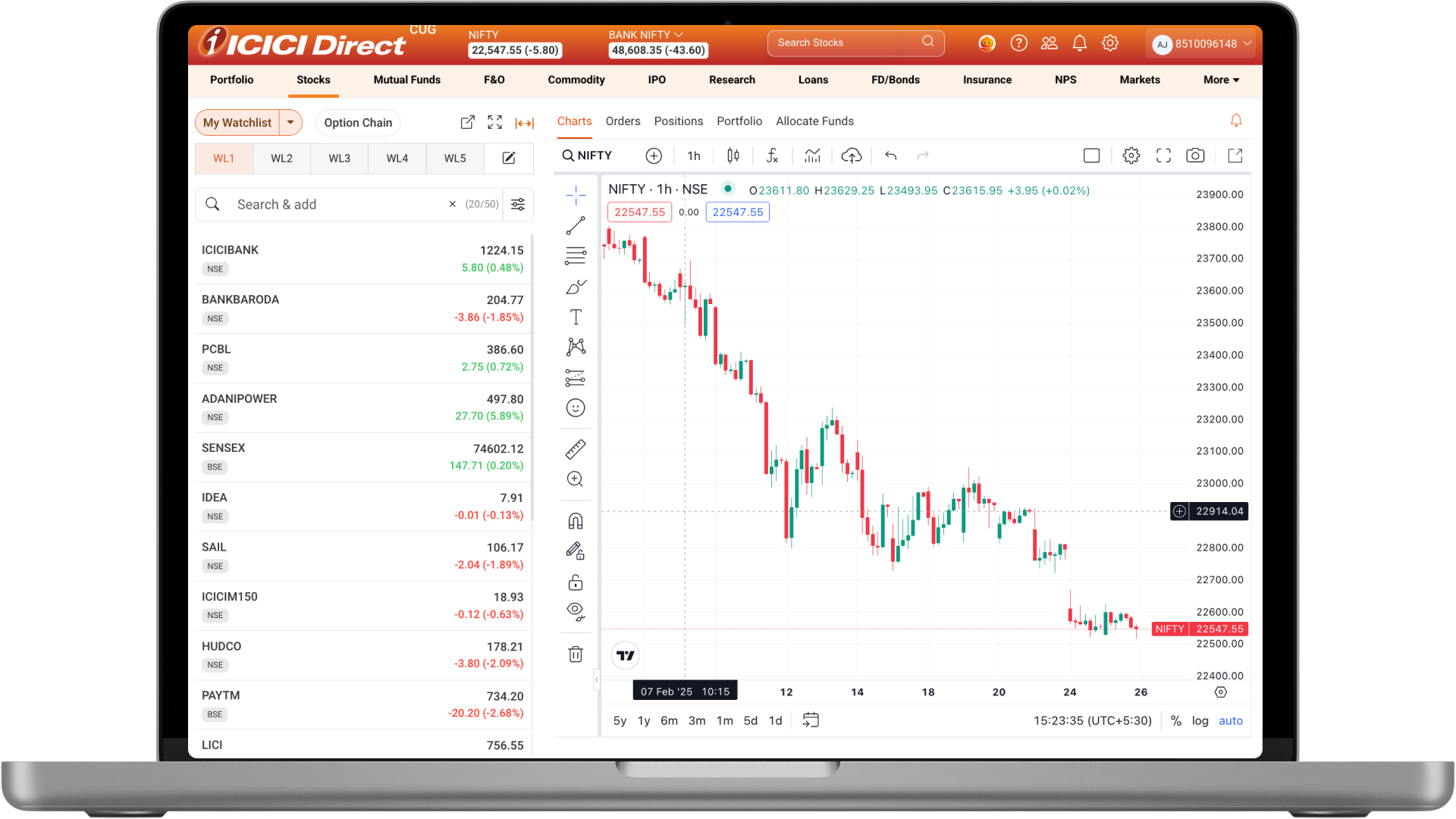
Task: Click the cloud save chart layout icon
Action: pyautogui.click(x=852, y=155)
